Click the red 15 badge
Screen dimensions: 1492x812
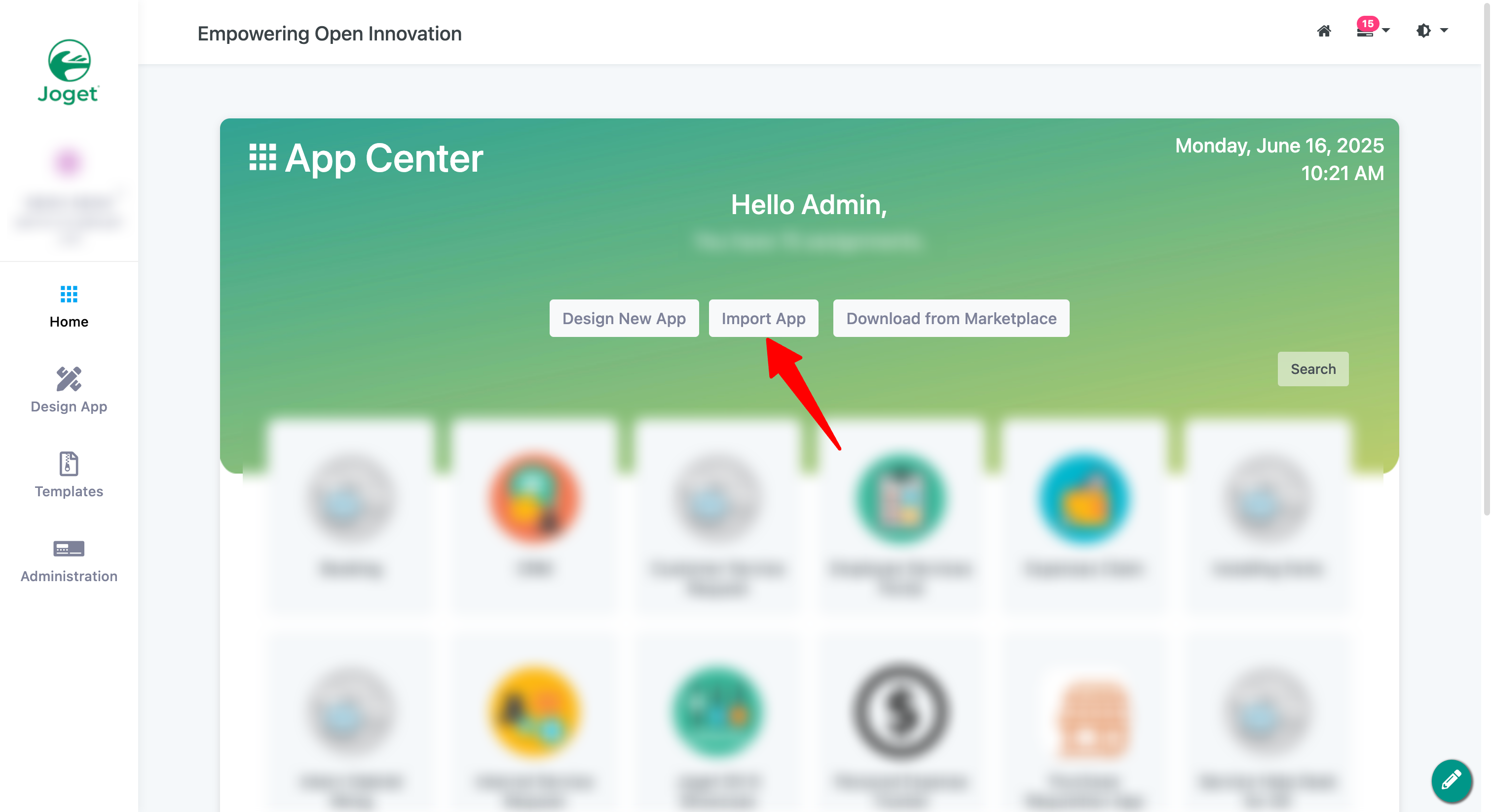(x=1368, y=24)
